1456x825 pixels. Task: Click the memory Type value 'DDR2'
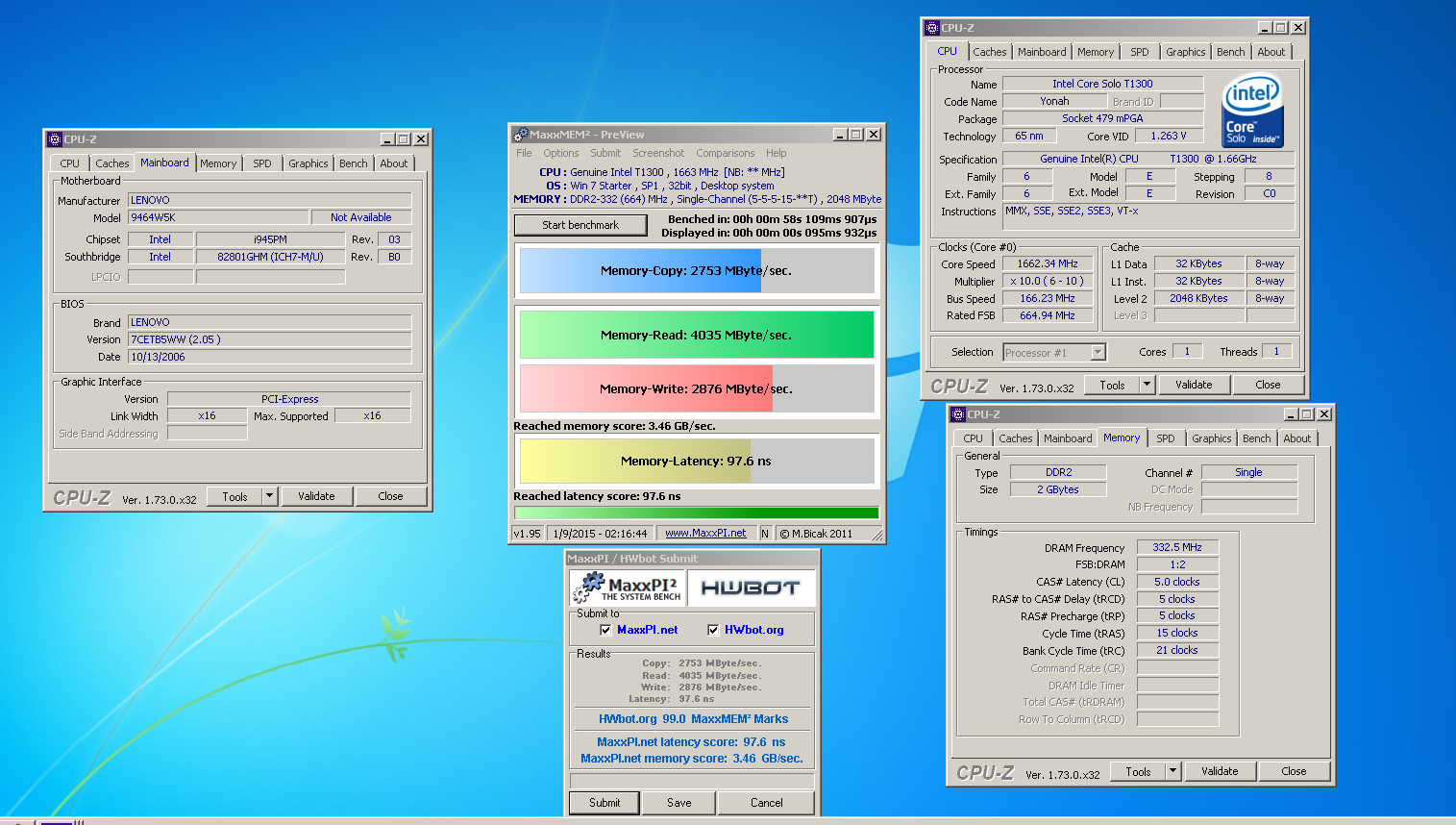pos(1058,472)
